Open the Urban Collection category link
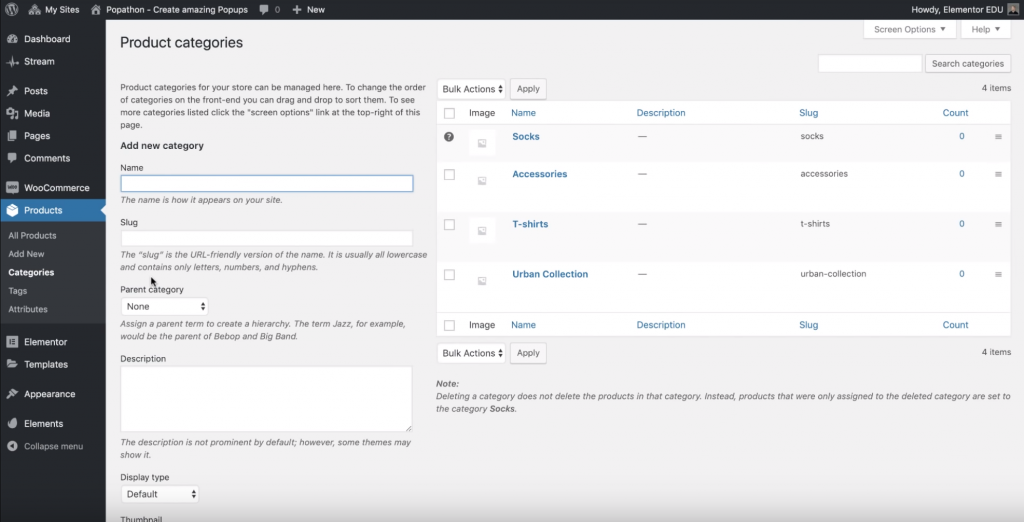The width and height of the screenshot is (1024, 522). 550,274
